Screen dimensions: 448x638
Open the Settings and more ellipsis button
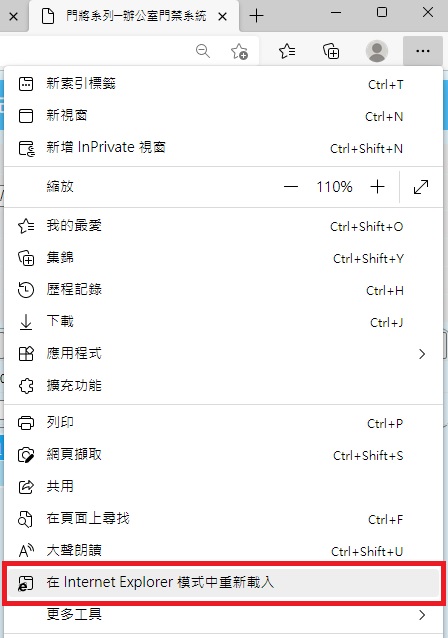pyautogui.click(x=423, y=51)
